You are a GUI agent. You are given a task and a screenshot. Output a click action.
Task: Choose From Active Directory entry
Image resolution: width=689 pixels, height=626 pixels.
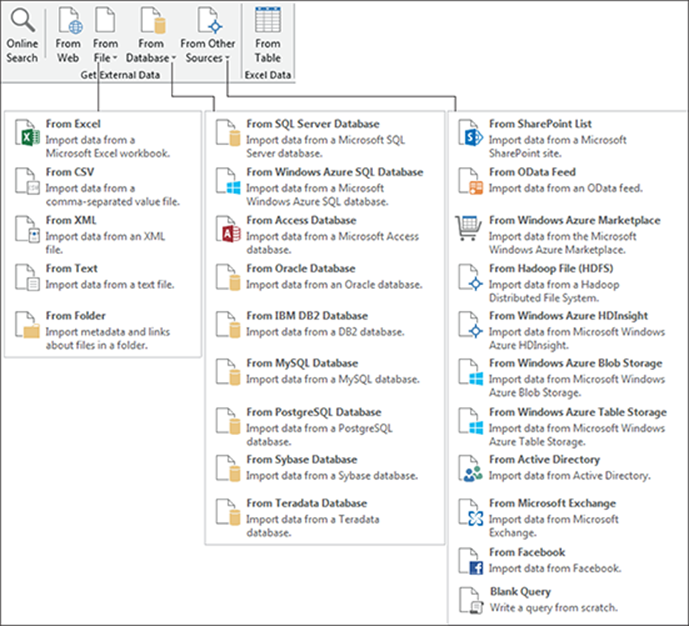point(567,468)
